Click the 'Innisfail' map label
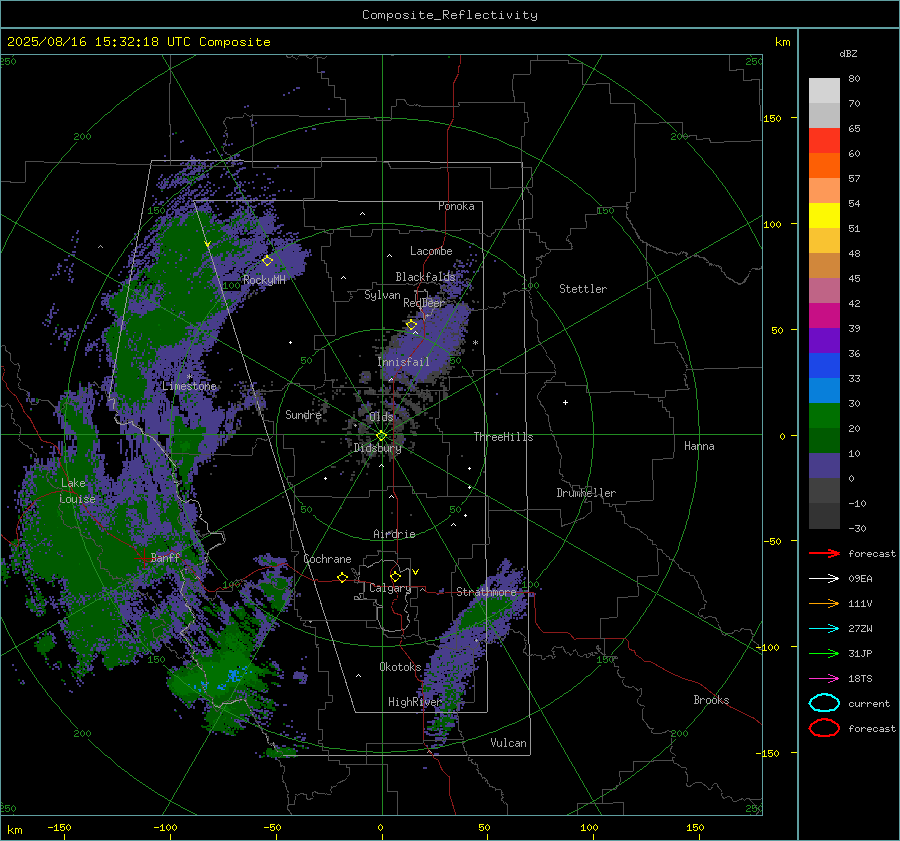The image size is (900, 841). [x=403, y=362]
